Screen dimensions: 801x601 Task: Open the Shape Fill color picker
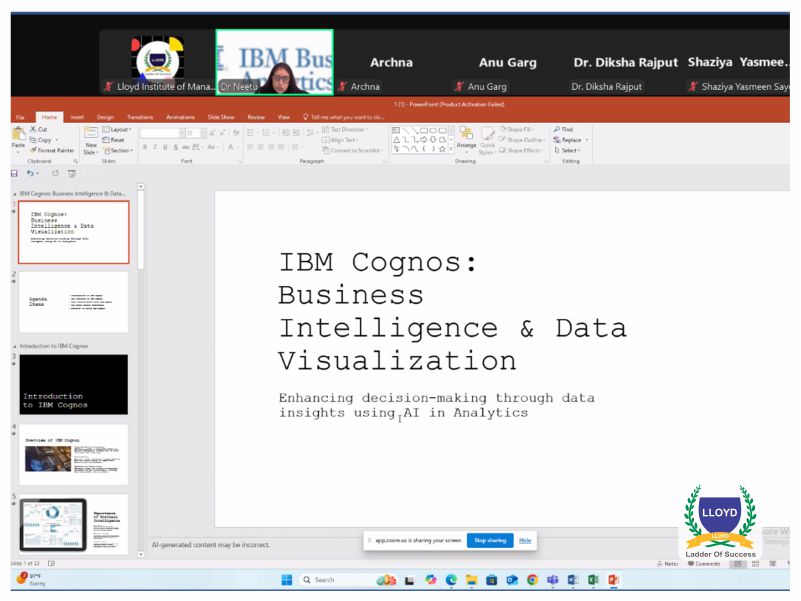[516, 129]
